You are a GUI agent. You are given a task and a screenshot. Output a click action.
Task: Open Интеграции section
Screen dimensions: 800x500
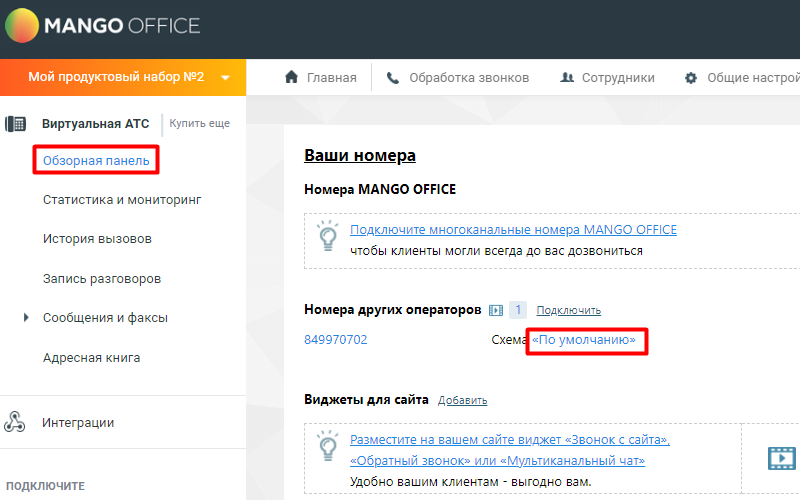(78, 422)
